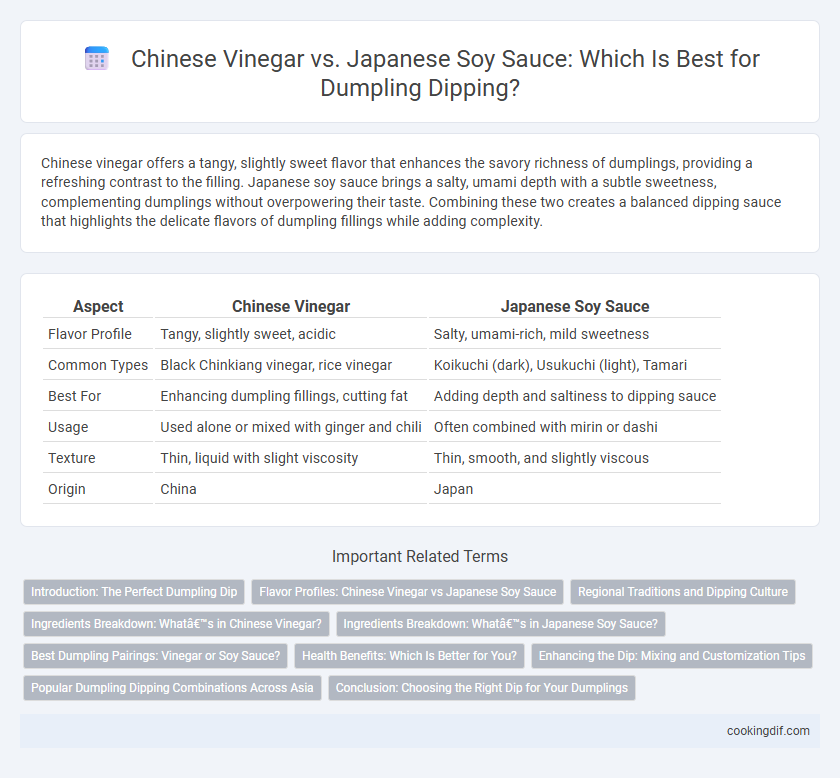Click the calendar icon beside the title
This screenshot has height=778, width=840.
pyautogui.click(x=97, y=58)
